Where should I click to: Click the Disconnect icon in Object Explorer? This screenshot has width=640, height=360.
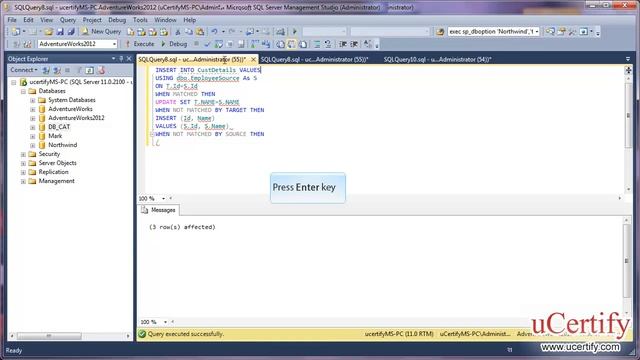(x=57, y=70)
